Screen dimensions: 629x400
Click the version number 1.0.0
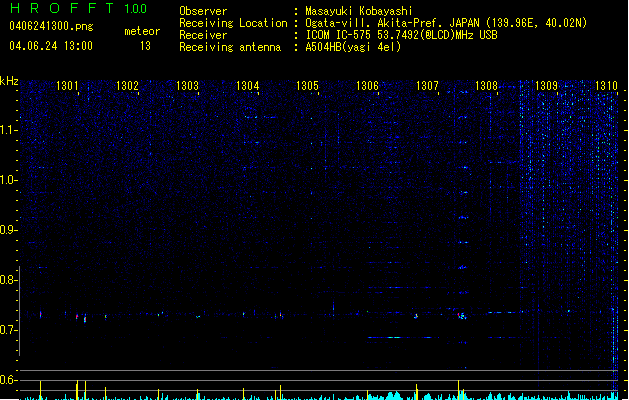136,9
